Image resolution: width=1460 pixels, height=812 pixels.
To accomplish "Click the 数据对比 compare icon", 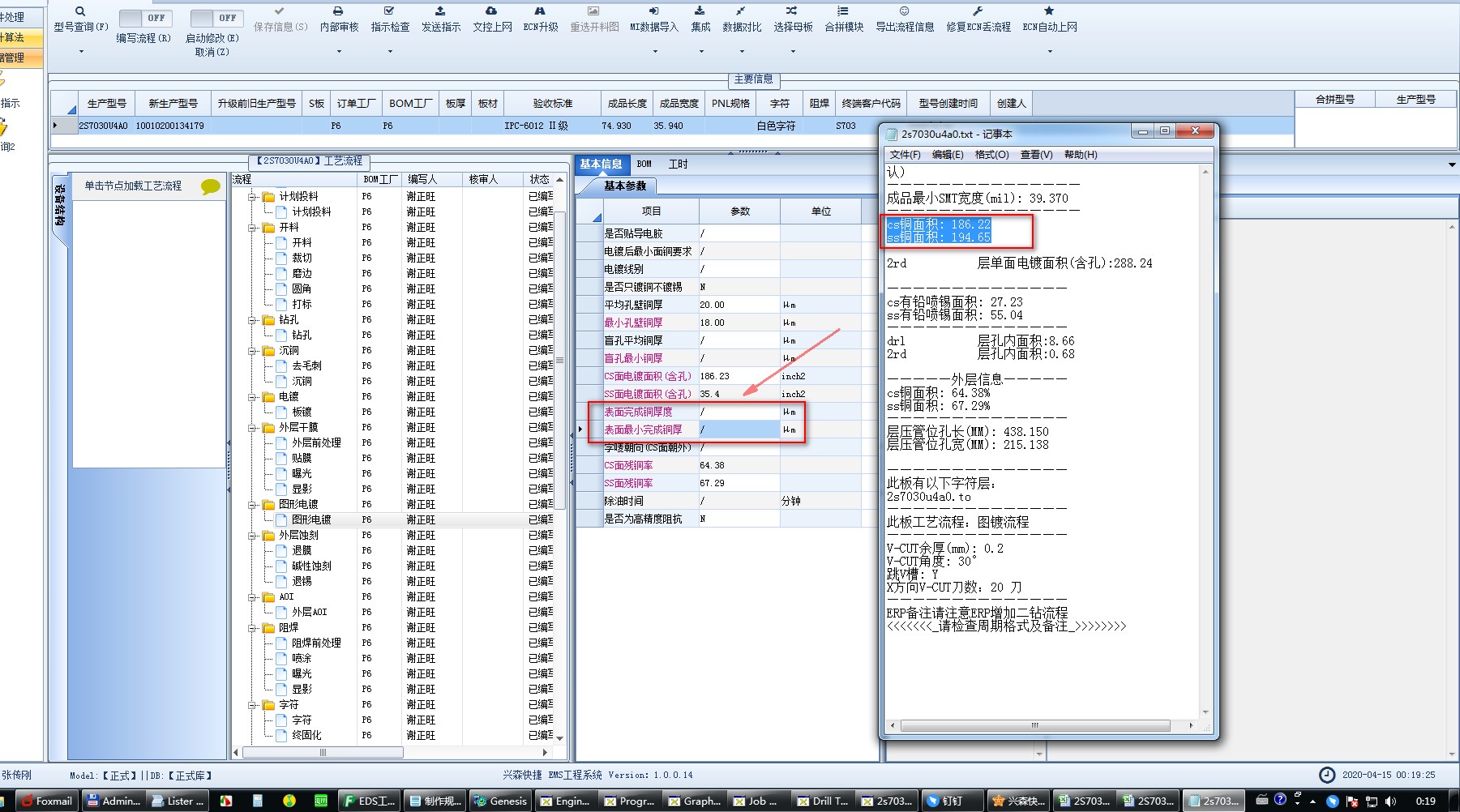I will point(741,11).
